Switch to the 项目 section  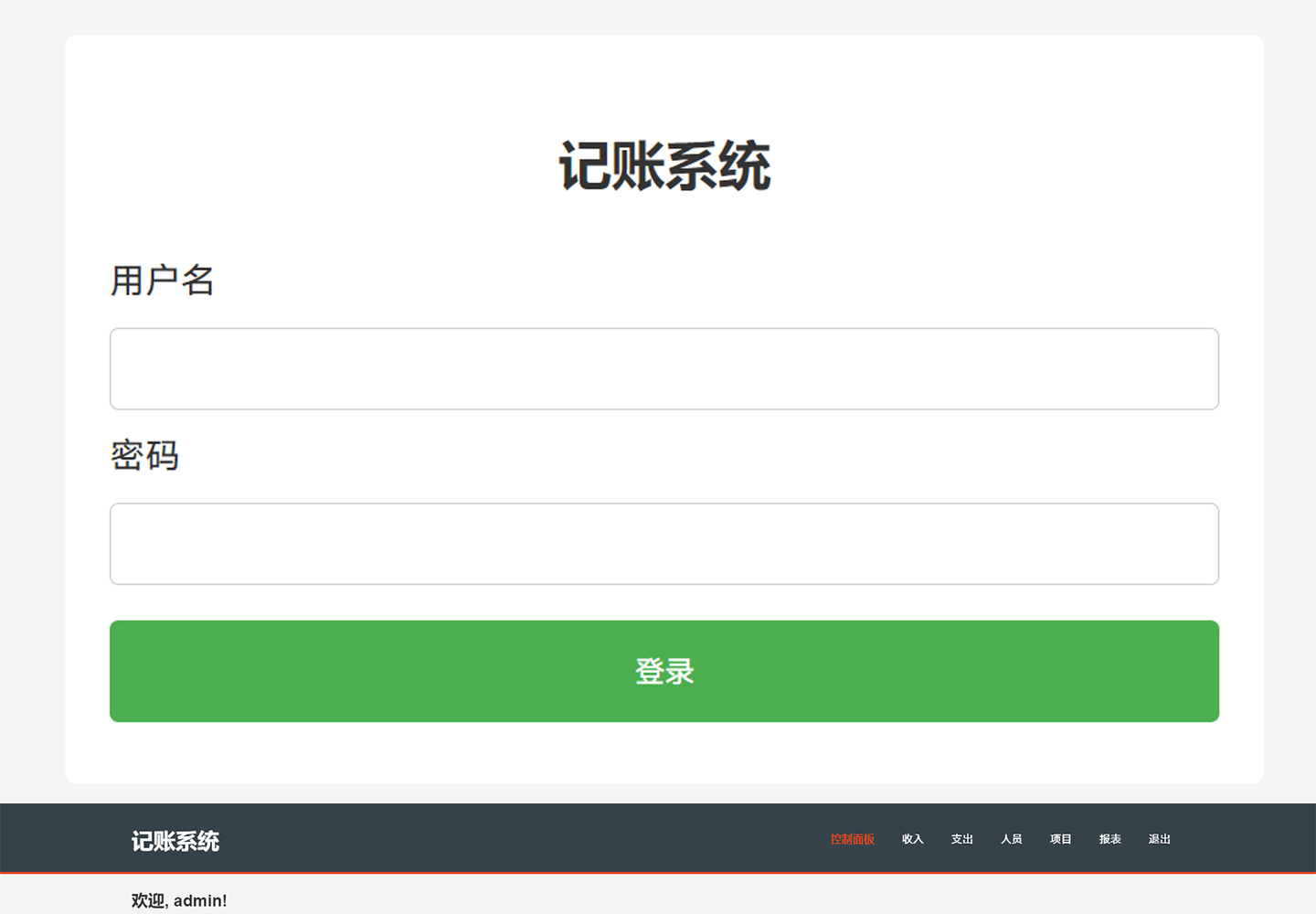[1060, 839]
